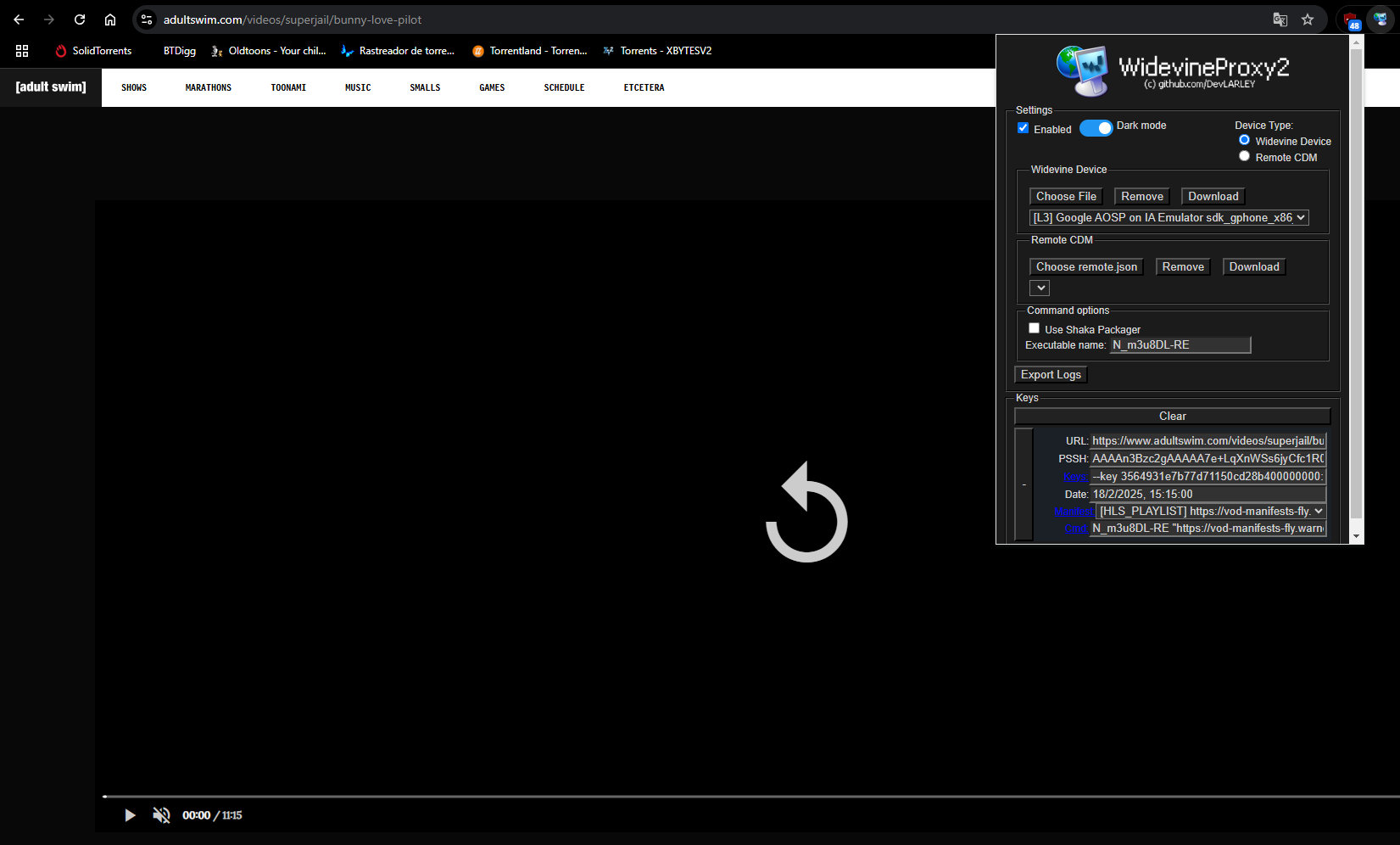1400x845 pixels.
Task: Open the Remote CDM selection dropdown
Action: click(x=1040, y=288)
